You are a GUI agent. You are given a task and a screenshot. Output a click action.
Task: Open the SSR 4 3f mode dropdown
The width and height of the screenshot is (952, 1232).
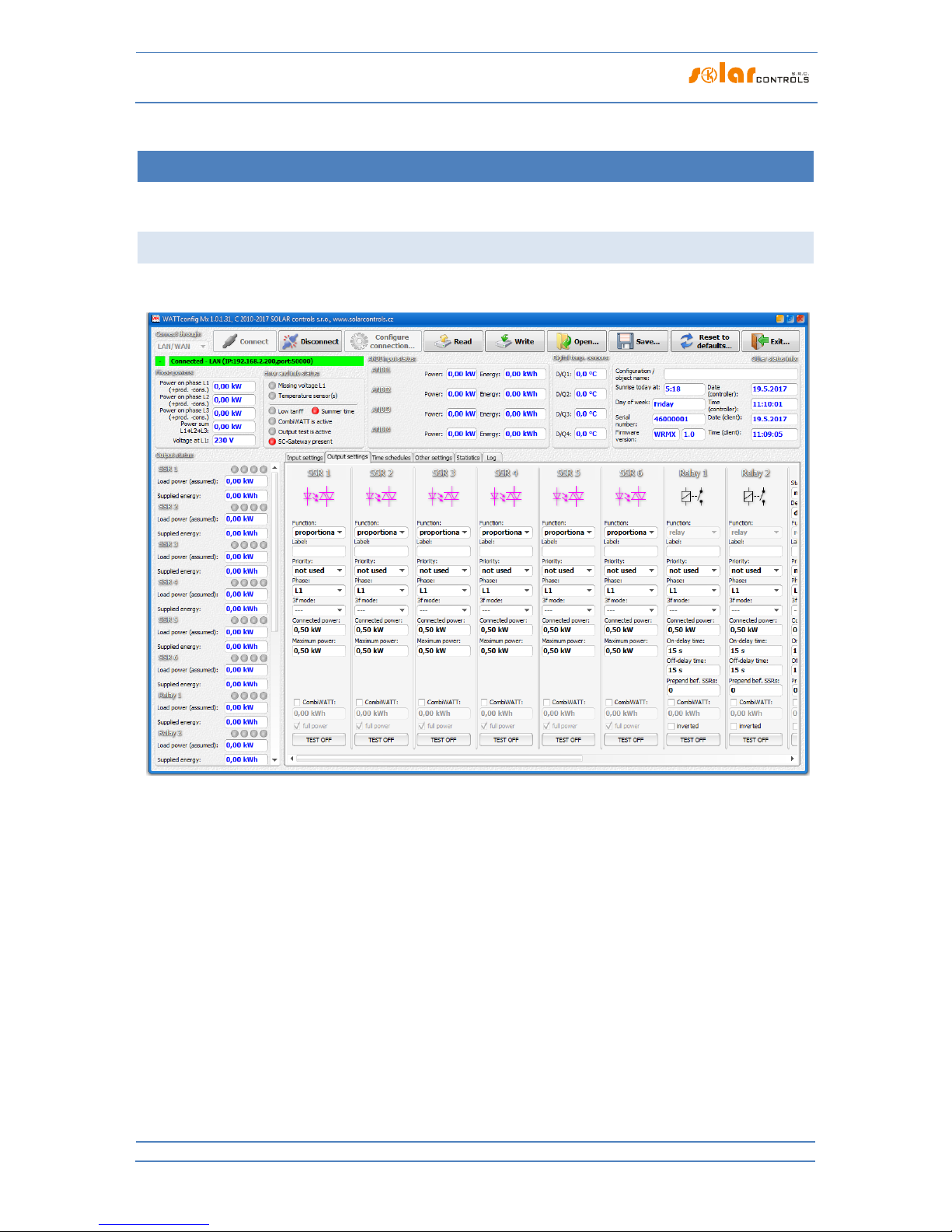click(506, 610)
